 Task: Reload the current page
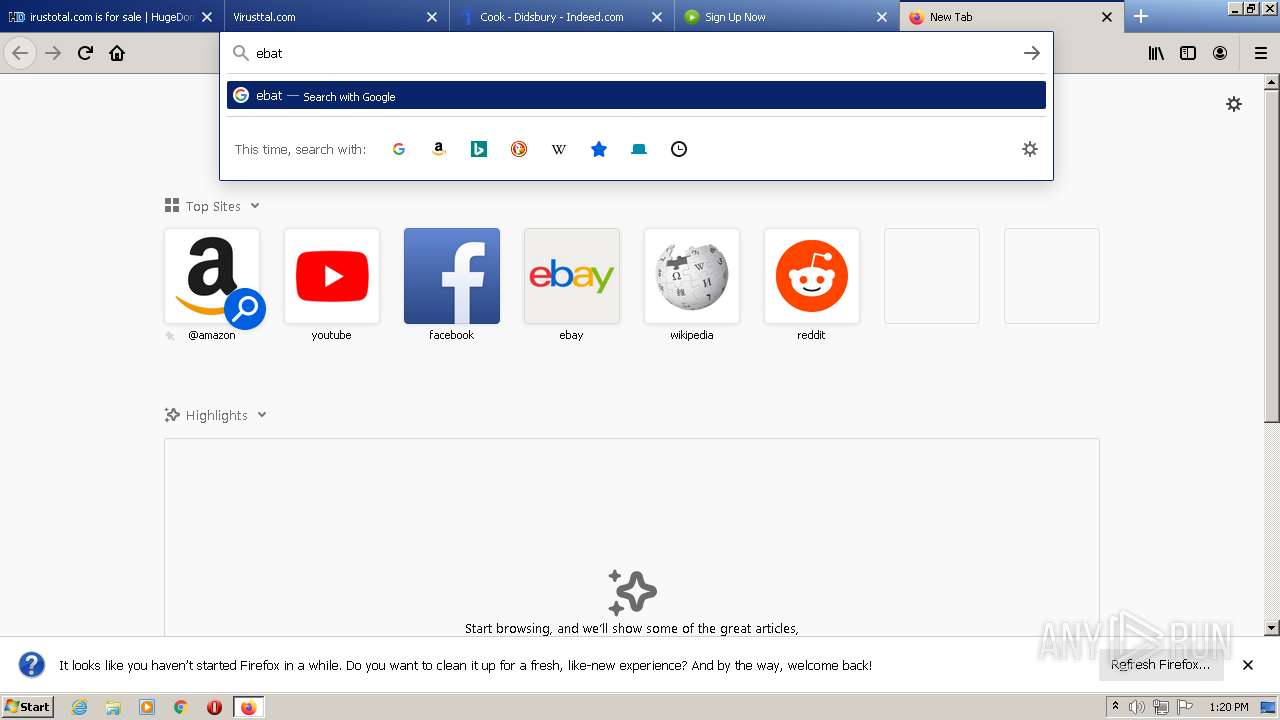(85, 53)
